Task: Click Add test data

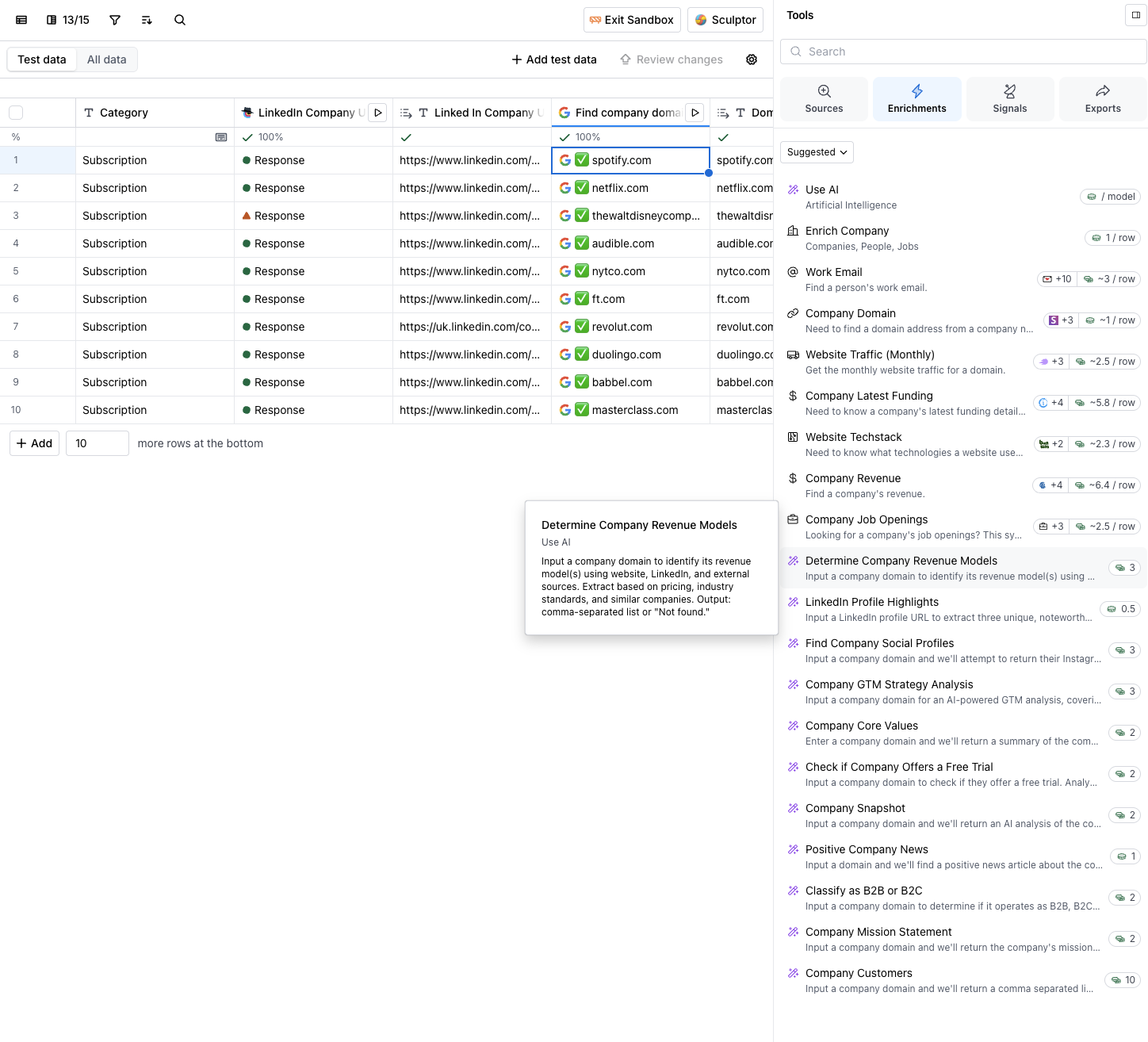Action: click(x=554, y=59)
